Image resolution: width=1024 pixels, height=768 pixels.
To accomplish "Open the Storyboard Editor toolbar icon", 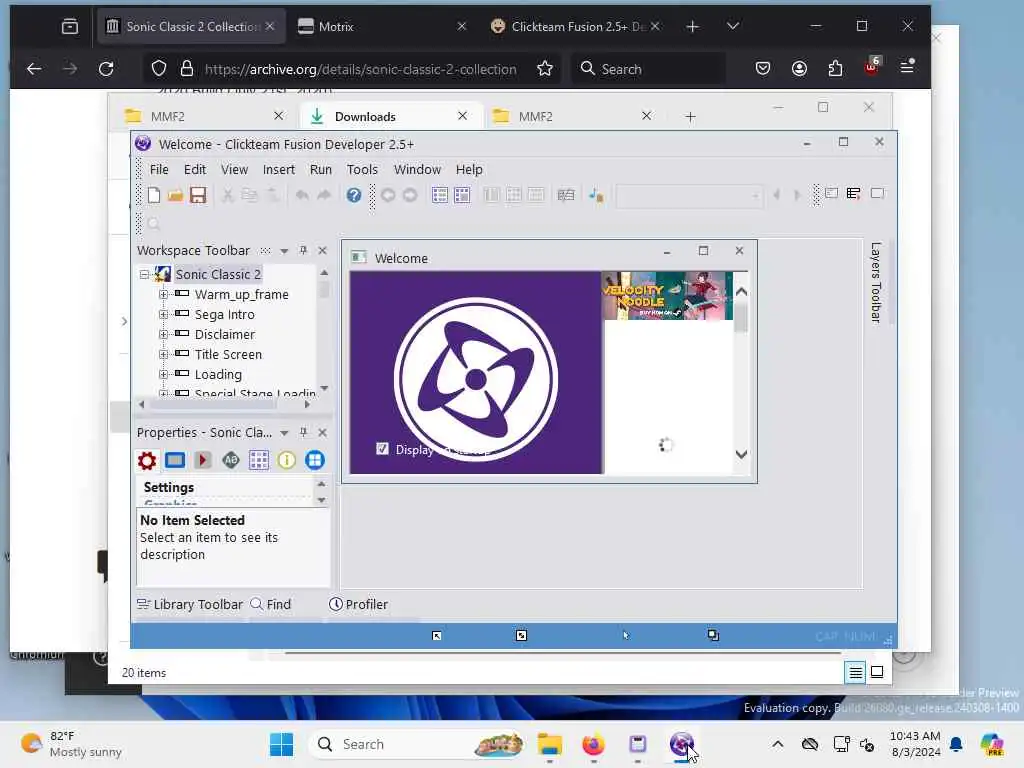I will [440, 195].
